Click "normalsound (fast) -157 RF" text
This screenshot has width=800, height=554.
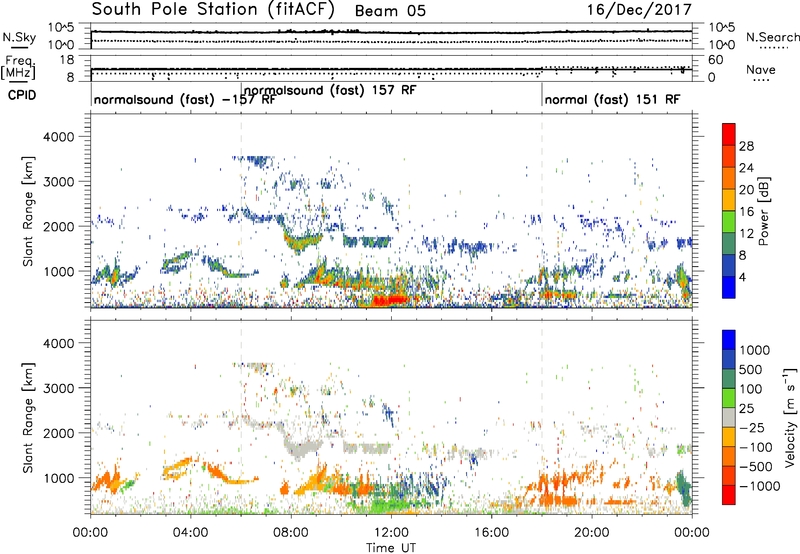point(185,99)
